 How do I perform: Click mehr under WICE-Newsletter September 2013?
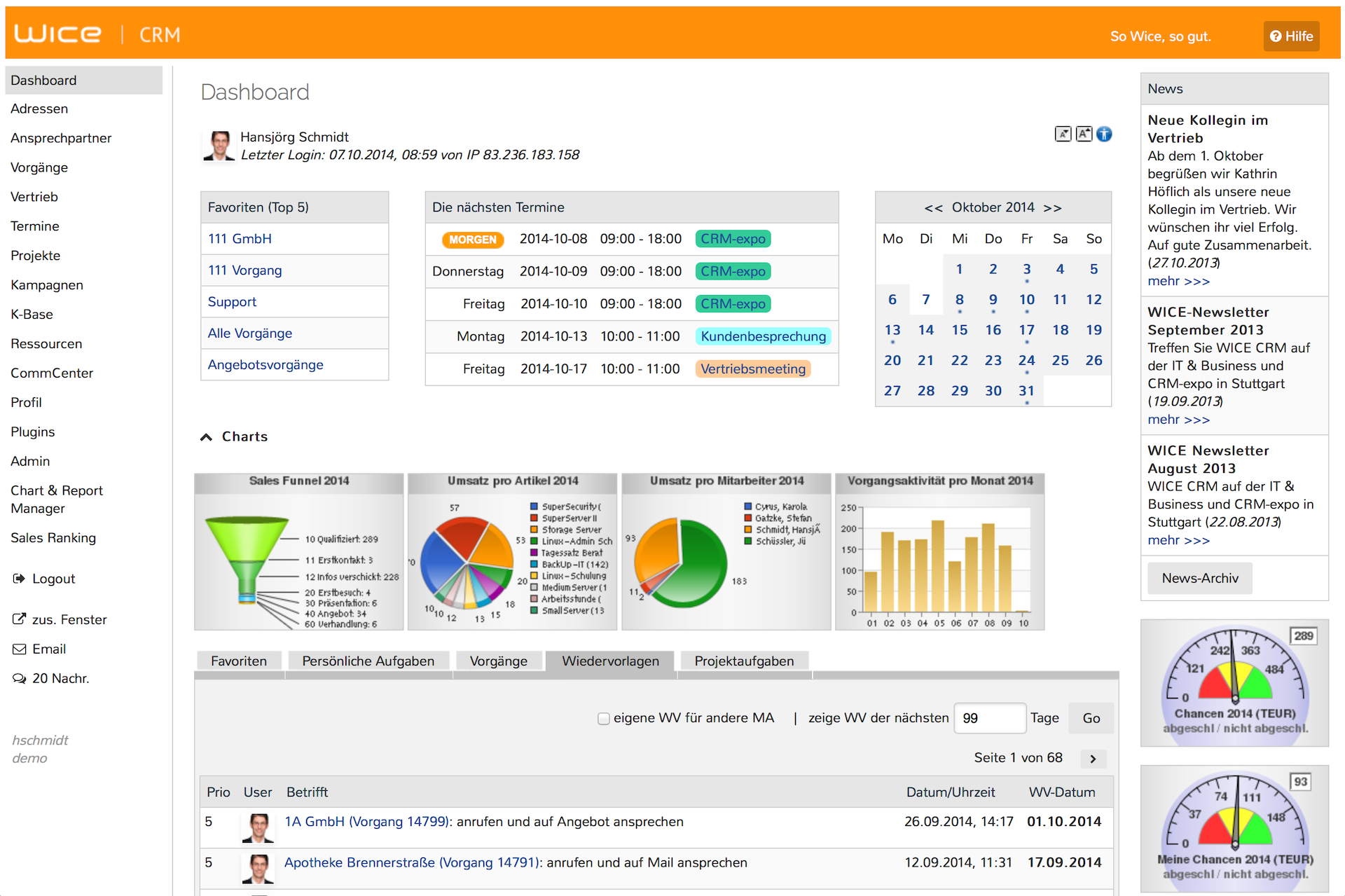(1178, 420)
